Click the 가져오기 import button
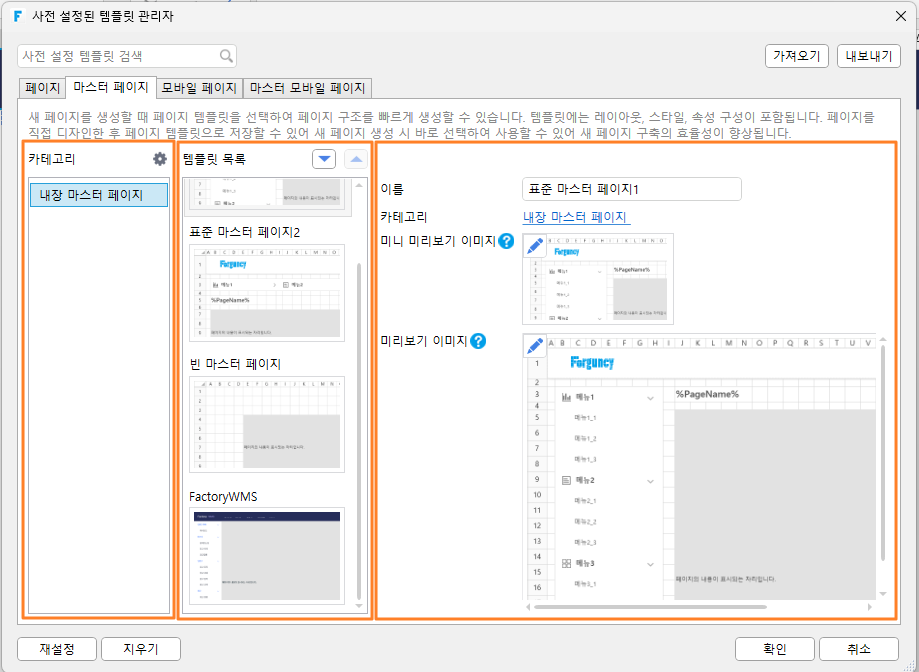Viewport: 919px width, 672px height. click(797, 56)
